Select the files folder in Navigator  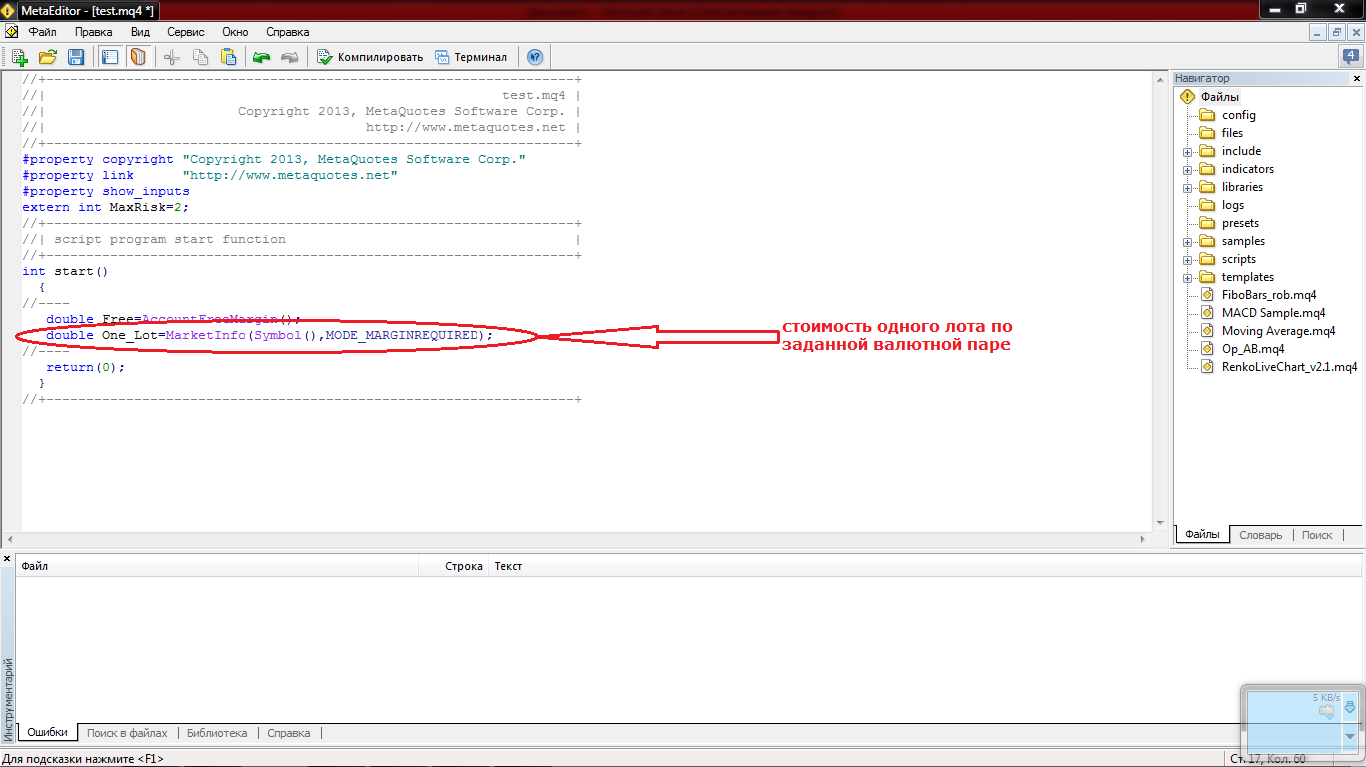pyautogui.click(x=1233, y=133)
